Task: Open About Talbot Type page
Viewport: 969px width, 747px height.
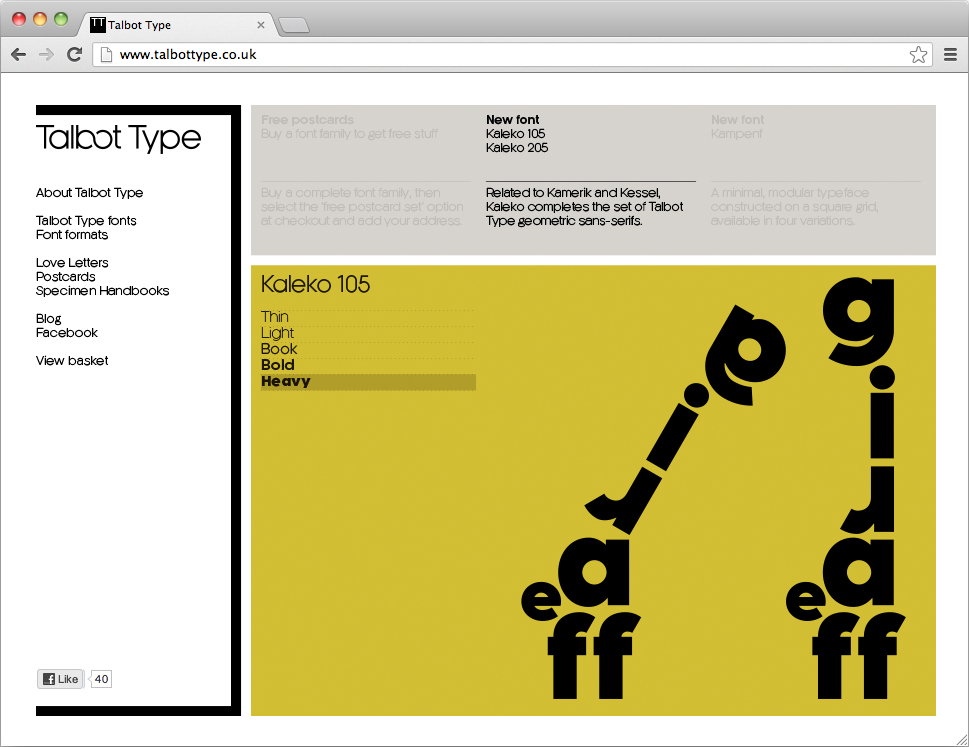Action: 89,193
